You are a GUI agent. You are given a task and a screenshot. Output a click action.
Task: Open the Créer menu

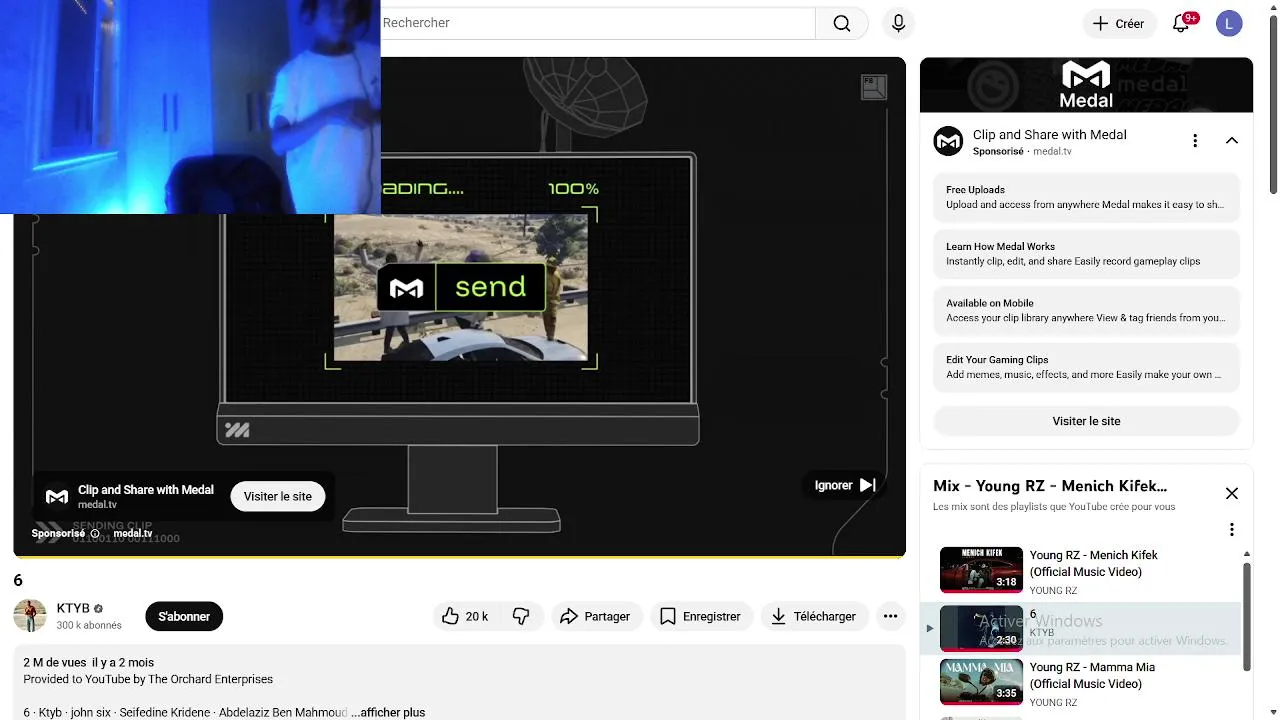pos(1119,23)
